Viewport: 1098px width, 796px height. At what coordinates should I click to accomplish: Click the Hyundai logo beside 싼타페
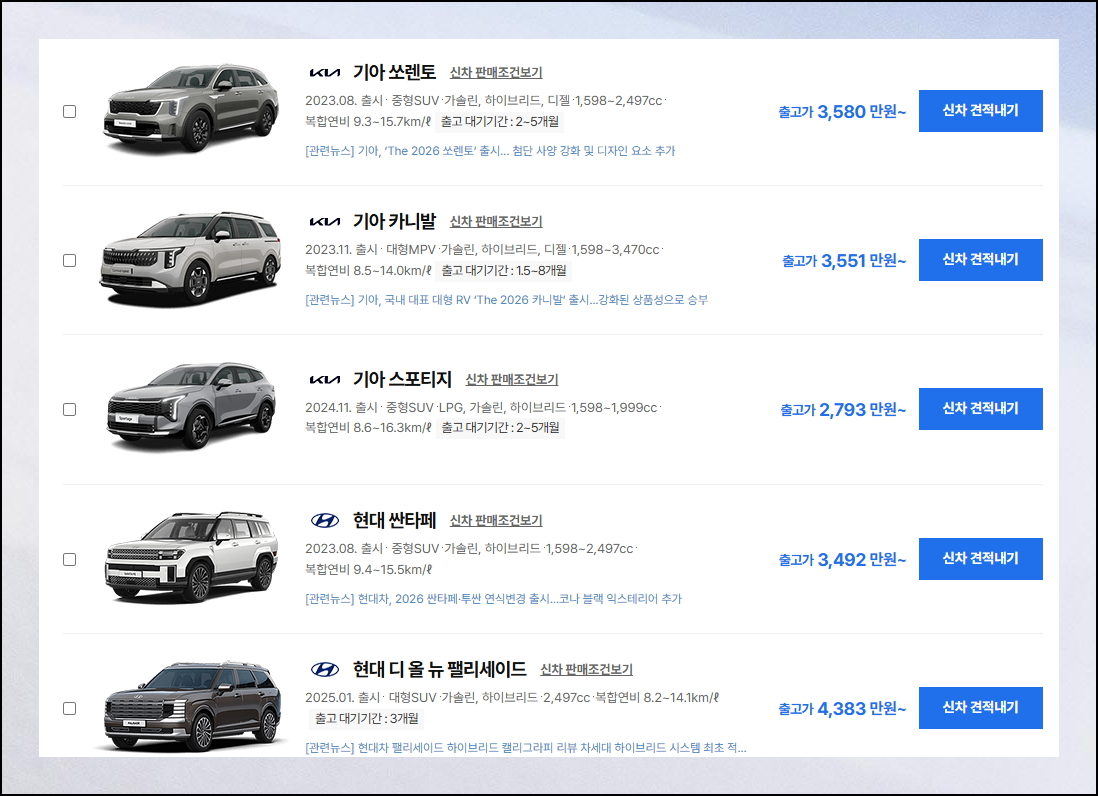tap(324, 520)
